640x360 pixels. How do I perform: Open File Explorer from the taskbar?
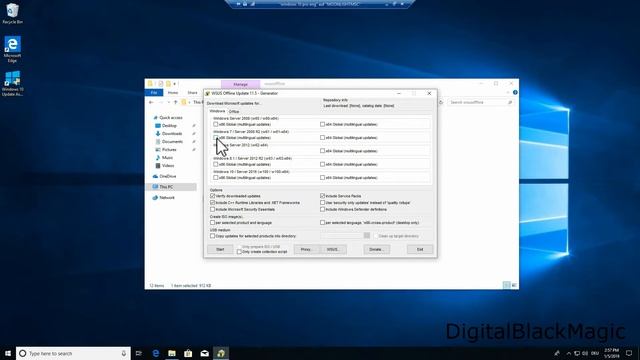point(172,353)
